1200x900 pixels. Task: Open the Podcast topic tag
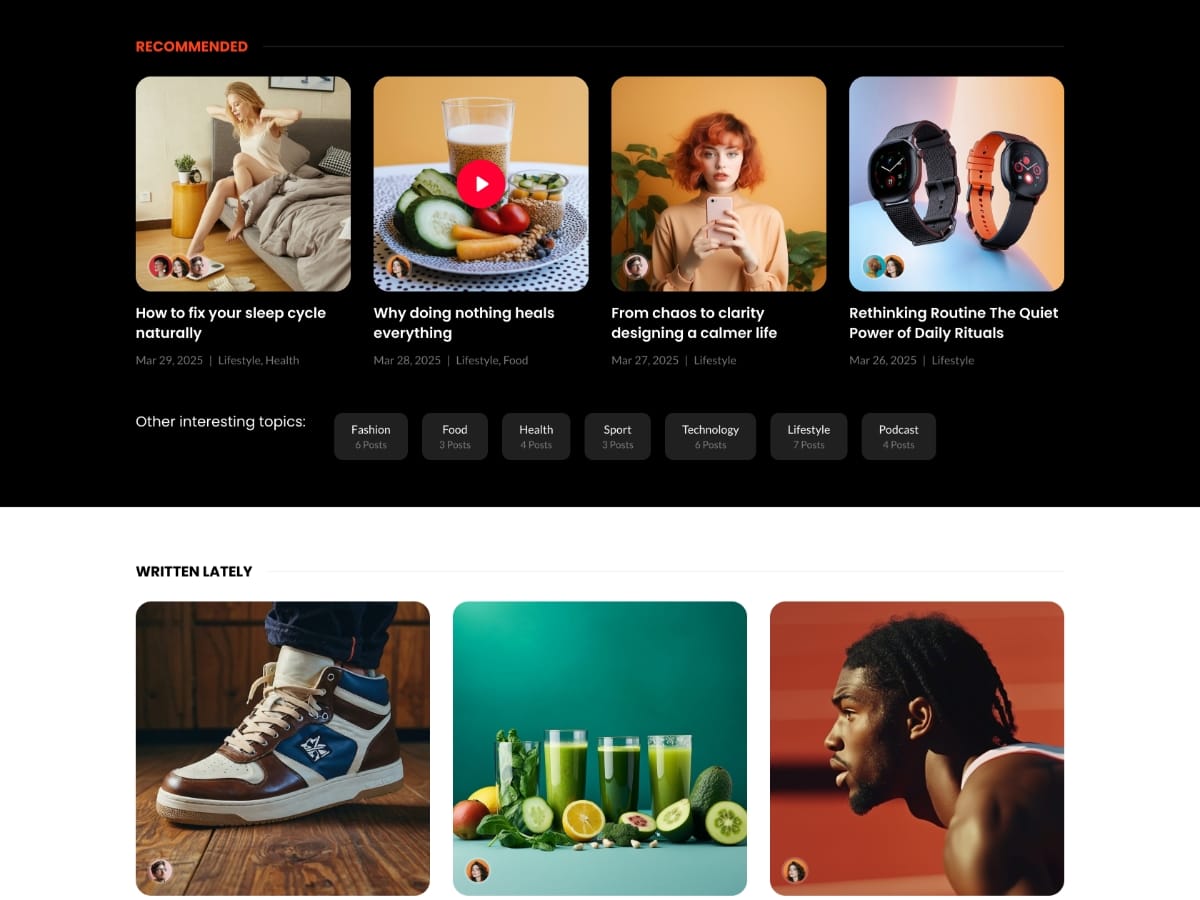pos(899,436)
